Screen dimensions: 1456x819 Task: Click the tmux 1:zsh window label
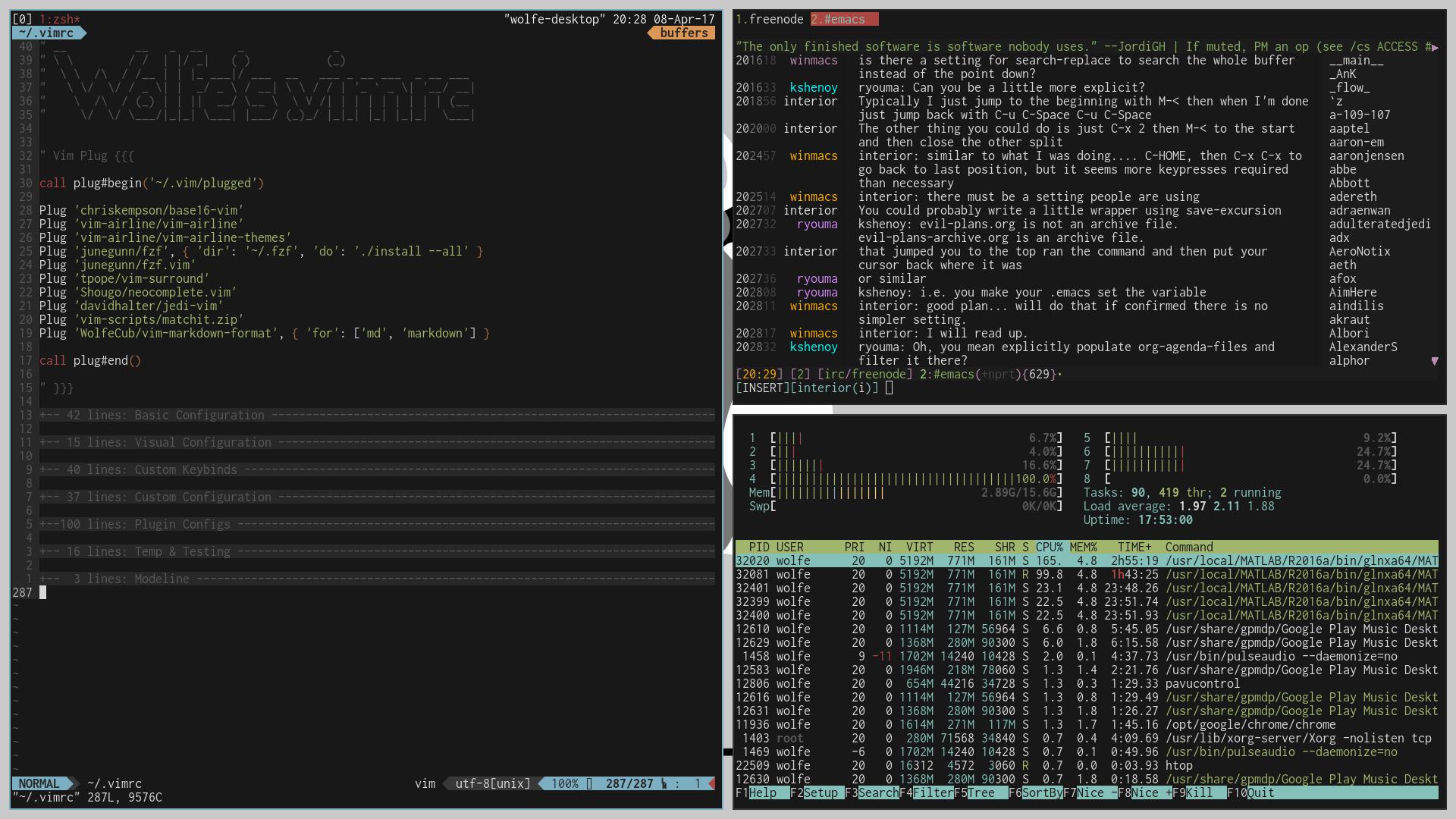(x=59, y=20)
